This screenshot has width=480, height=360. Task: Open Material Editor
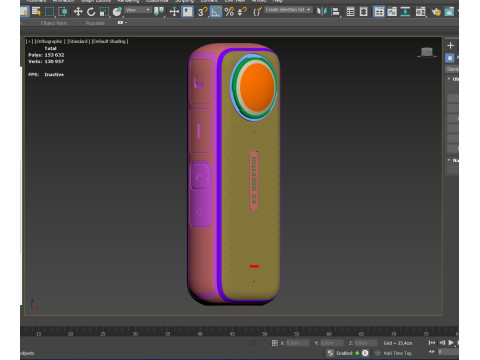click(420, 12)
